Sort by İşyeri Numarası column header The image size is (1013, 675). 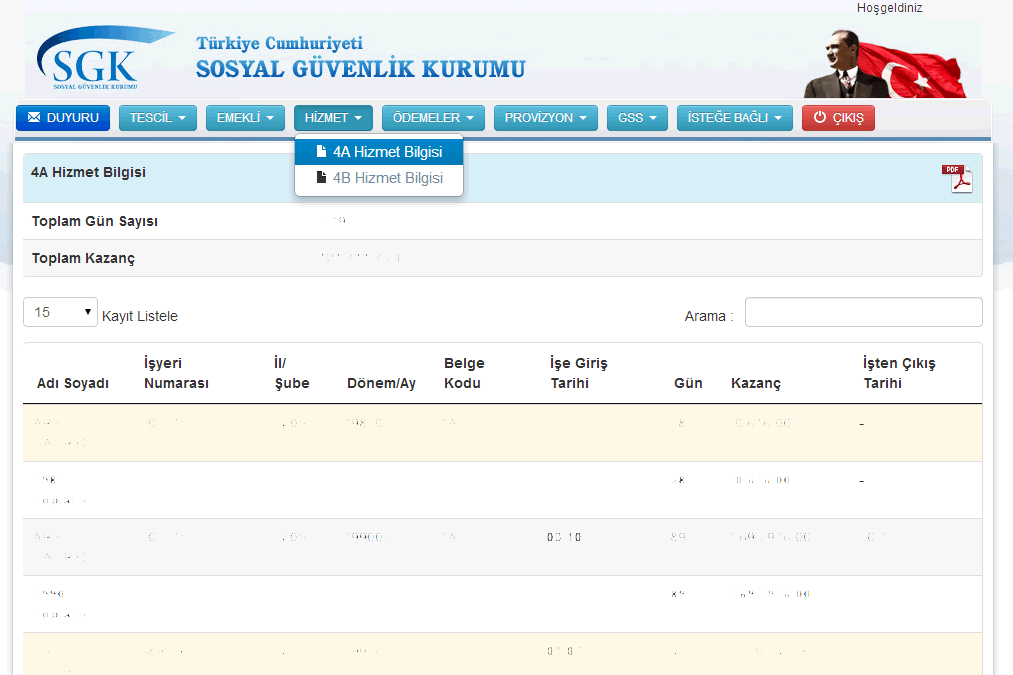176,373
